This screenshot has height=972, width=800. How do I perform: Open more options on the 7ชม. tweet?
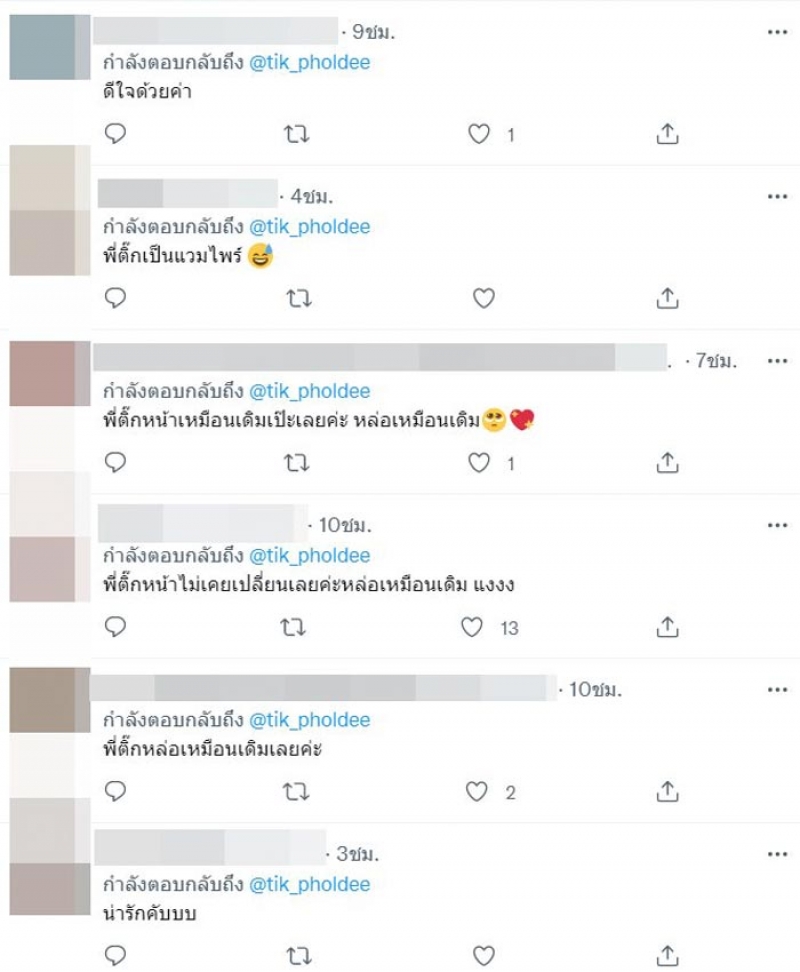coord(777,361)
